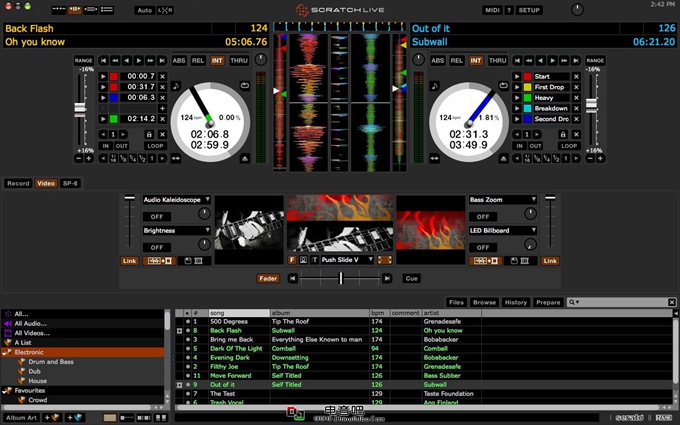Viewport: 680px width, 425px height.
Task: Open the Files panel
Action: pyautogui.click(x=456, y=302)
